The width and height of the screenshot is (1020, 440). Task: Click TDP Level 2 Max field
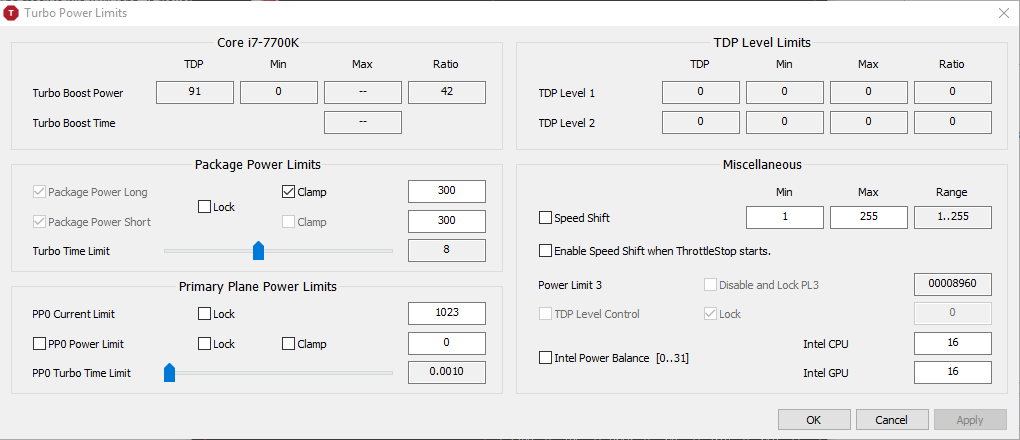click(869, 122)
